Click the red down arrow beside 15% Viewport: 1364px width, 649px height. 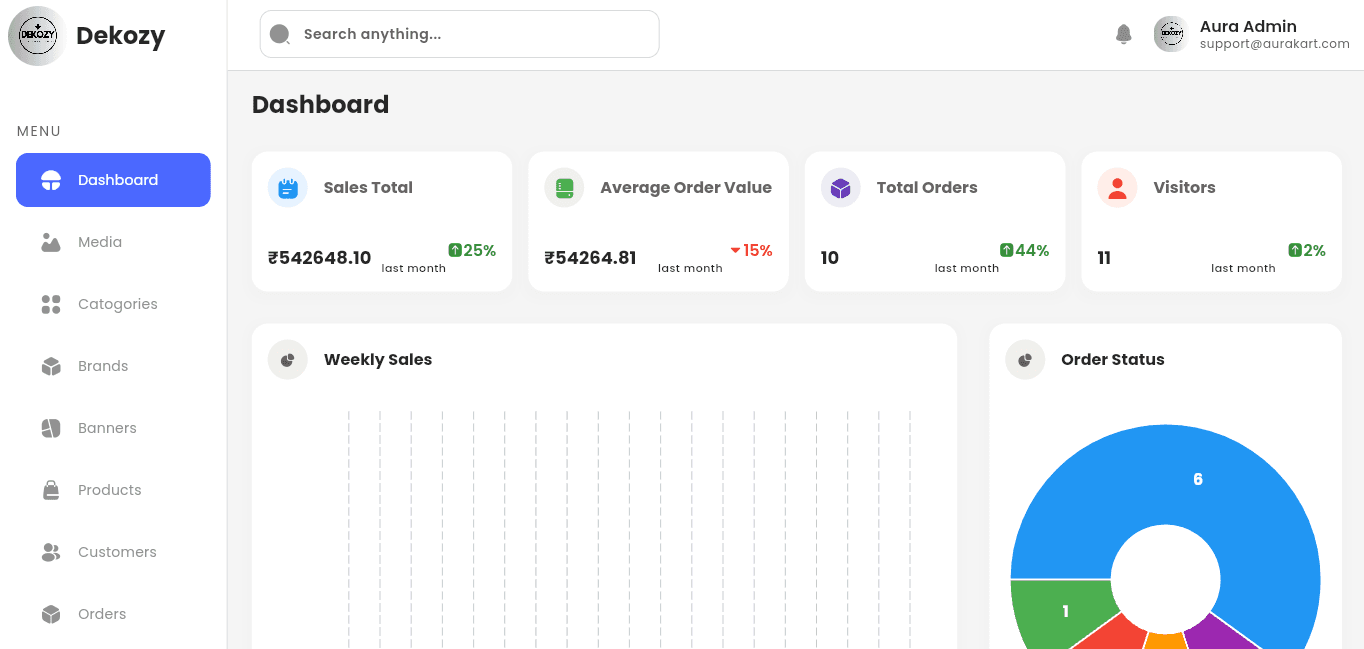coord(735,250)
